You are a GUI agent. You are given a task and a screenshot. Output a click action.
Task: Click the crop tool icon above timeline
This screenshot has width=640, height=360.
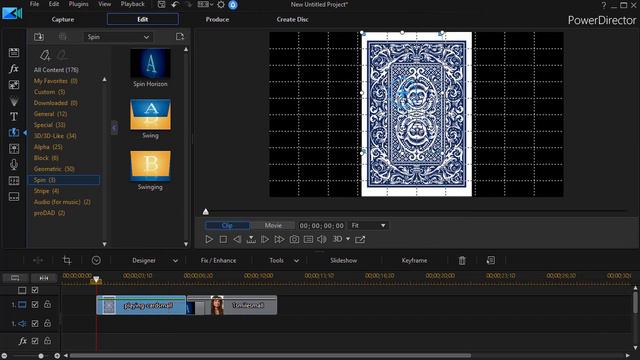67,260
